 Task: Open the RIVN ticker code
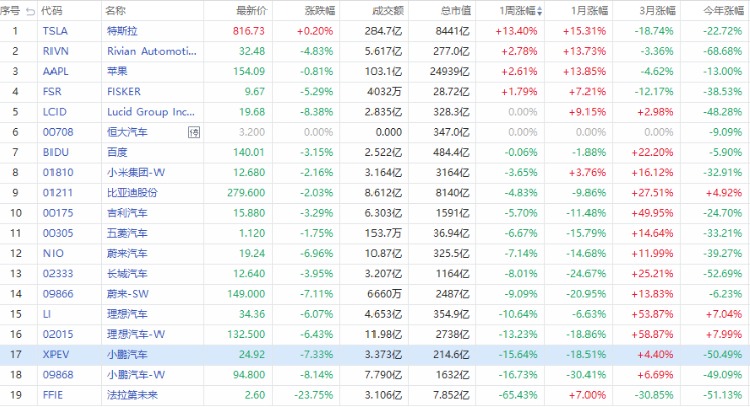click(55, 51)
